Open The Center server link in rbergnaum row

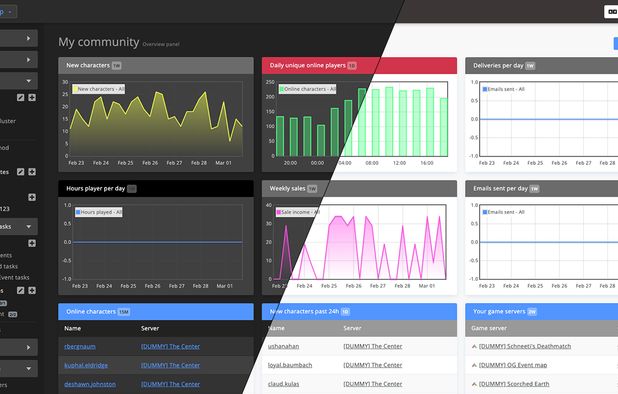[170, 346]
